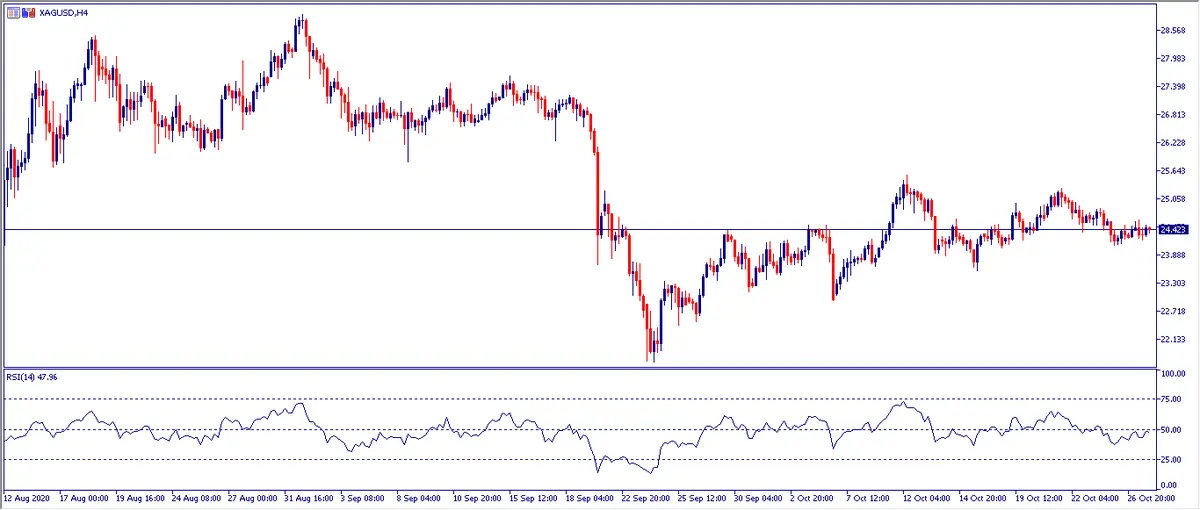Click the 3 Sep 08:00 time label
Image resolution: width=1200 pixels, height=510 pixels.
tap(362, 497)
